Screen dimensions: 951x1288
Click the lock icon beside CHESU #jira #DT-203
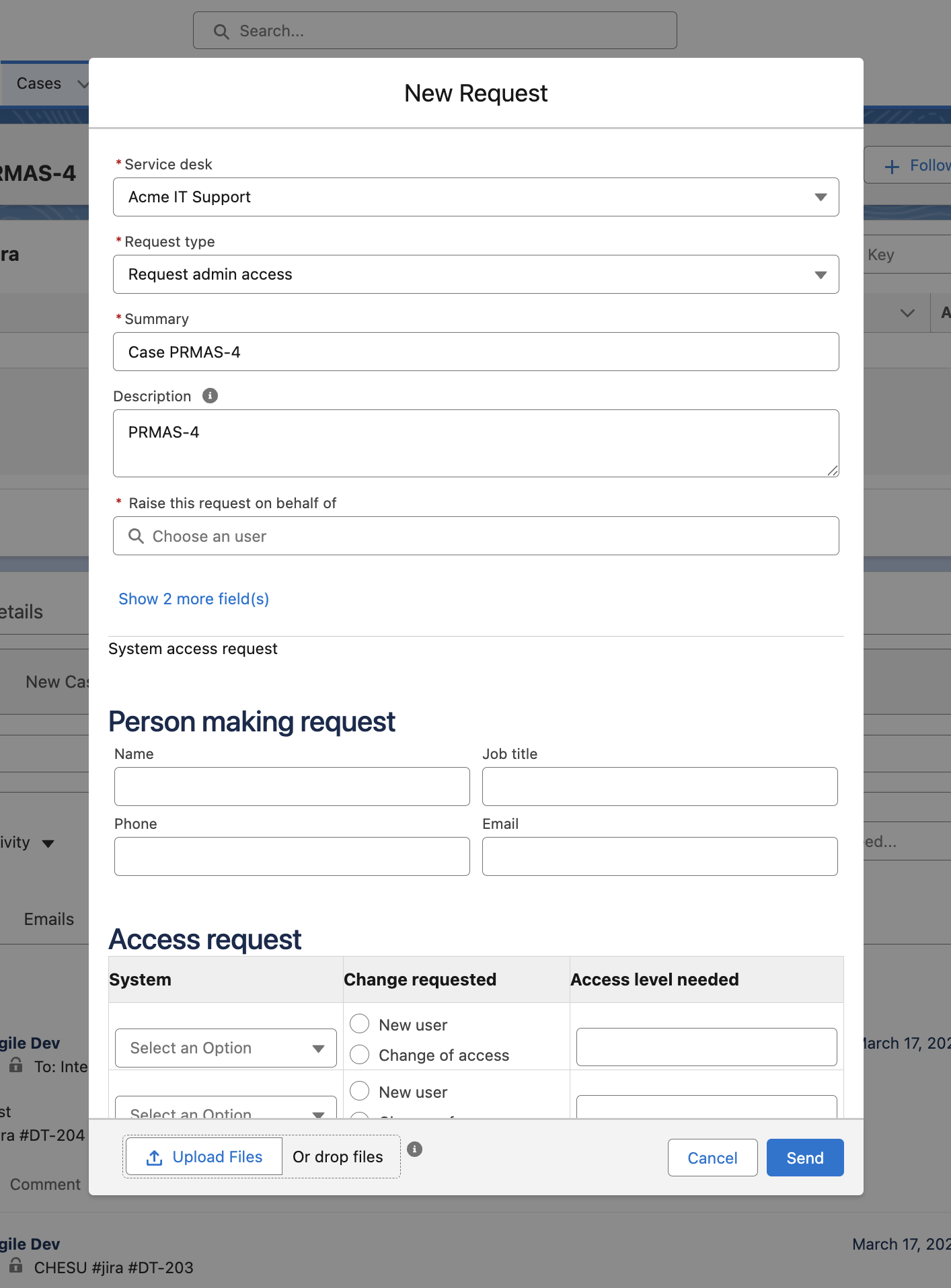click(x=16, y=1266)
